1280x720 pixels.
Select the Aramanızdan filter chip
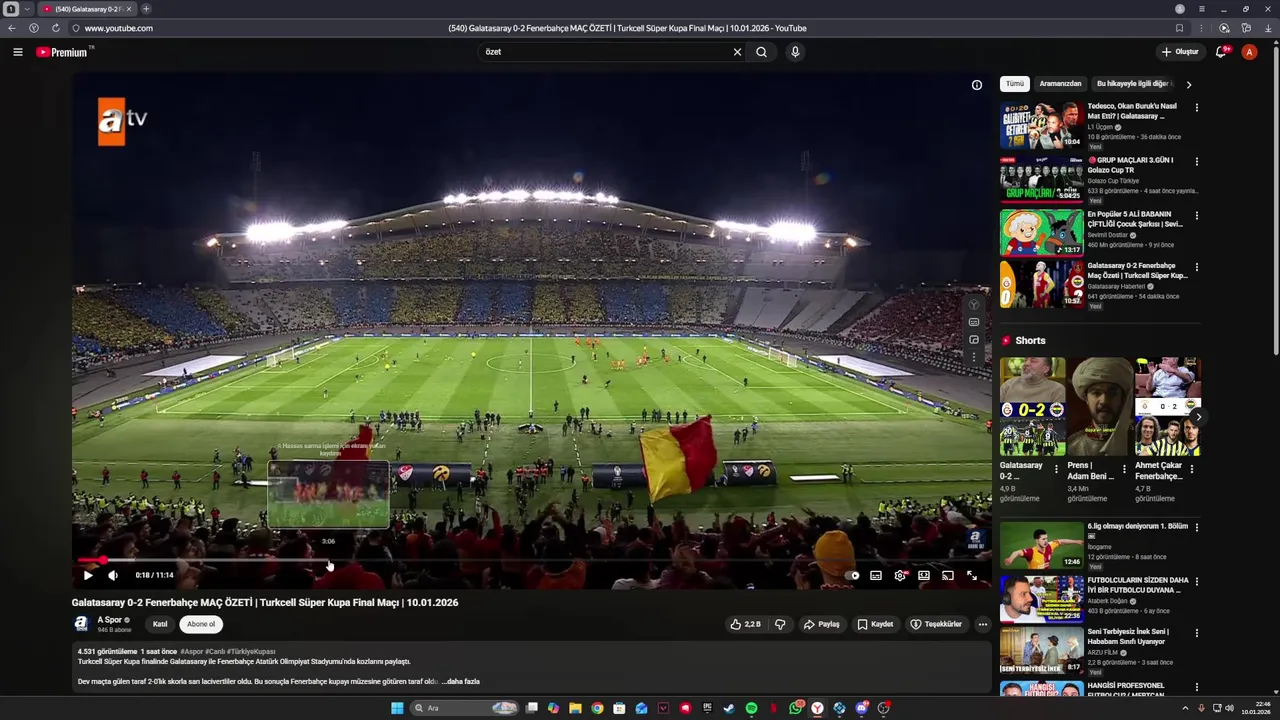[x=1060, y=84]
